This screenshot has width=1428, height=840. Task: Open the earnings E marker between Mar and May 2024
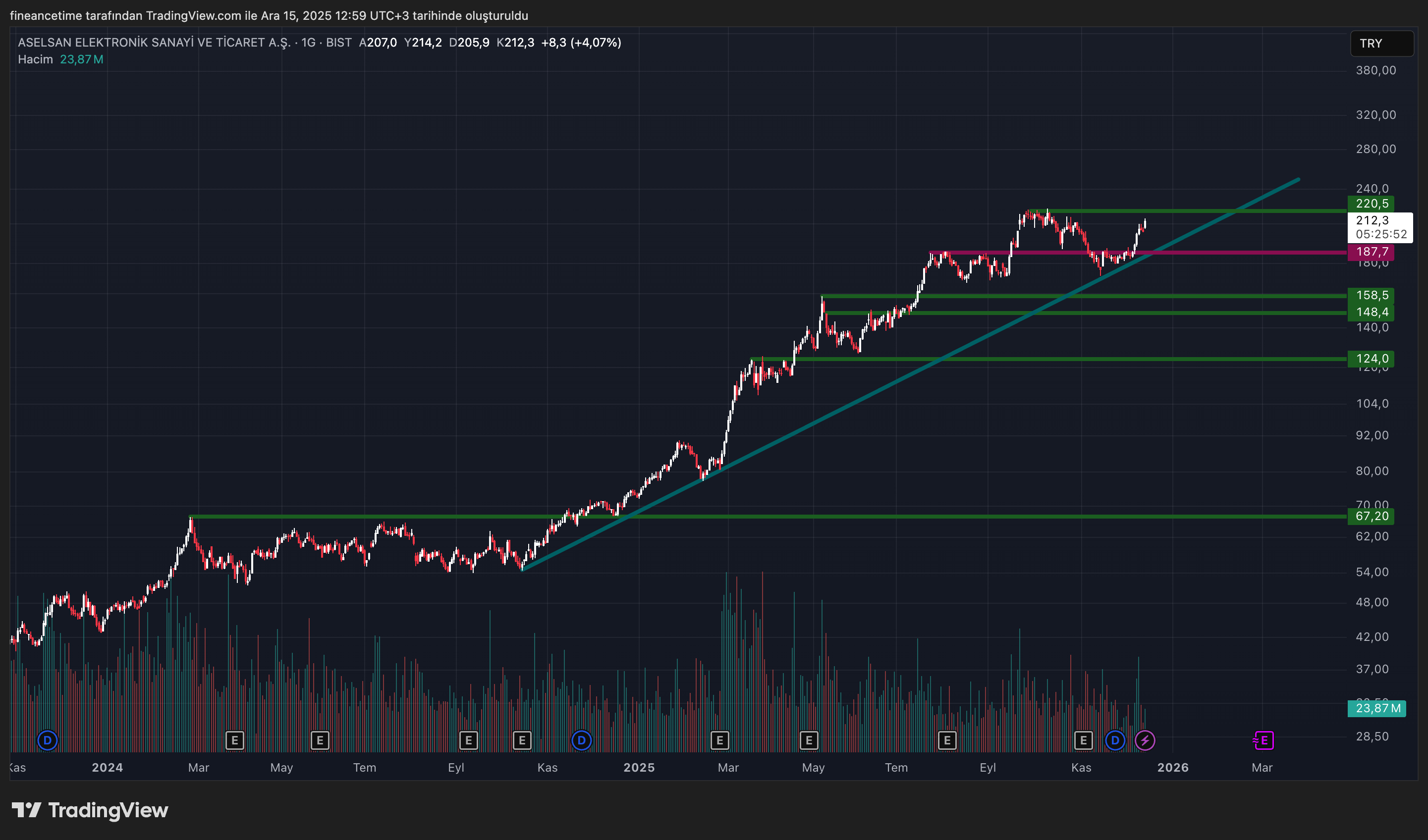pos(234,740)
